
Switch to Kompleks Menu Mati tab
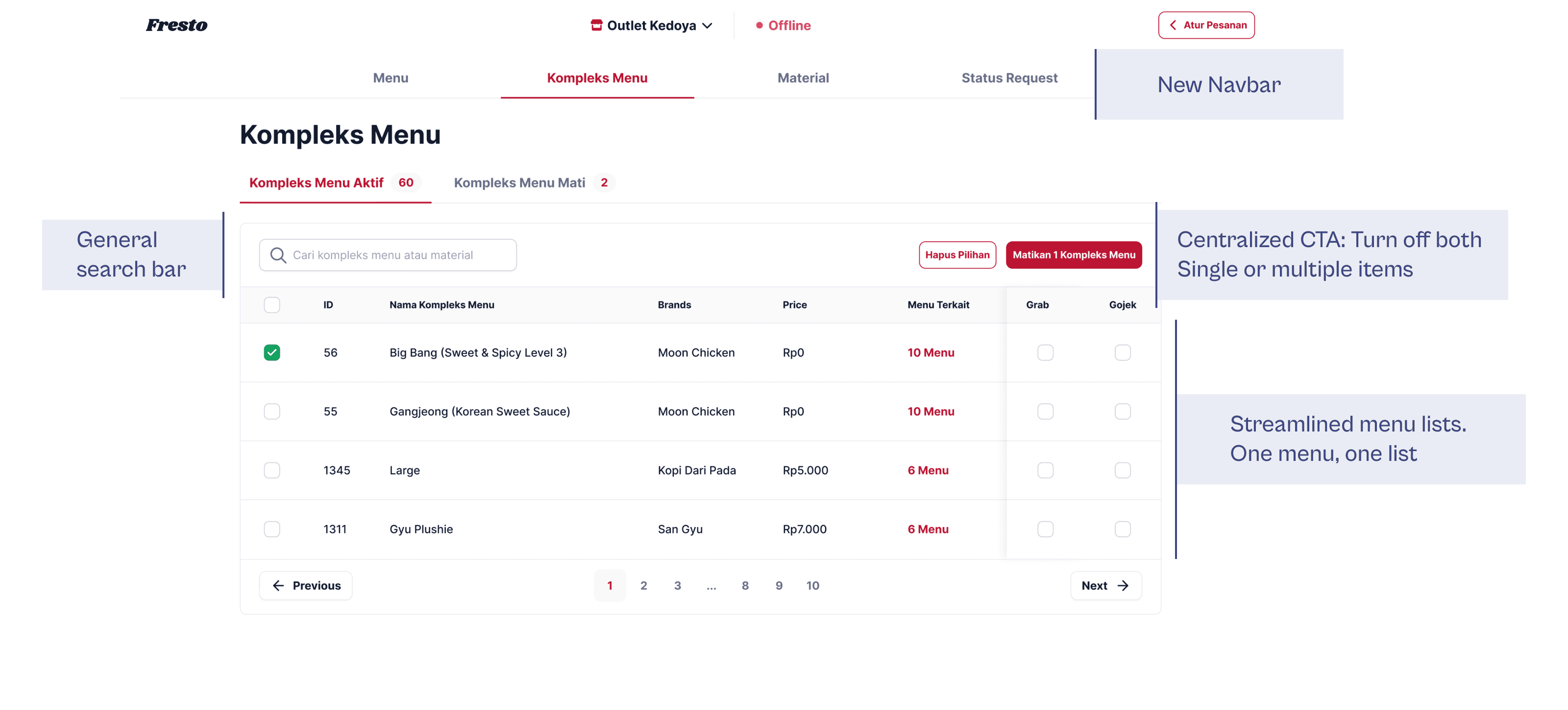pos(519,183)
